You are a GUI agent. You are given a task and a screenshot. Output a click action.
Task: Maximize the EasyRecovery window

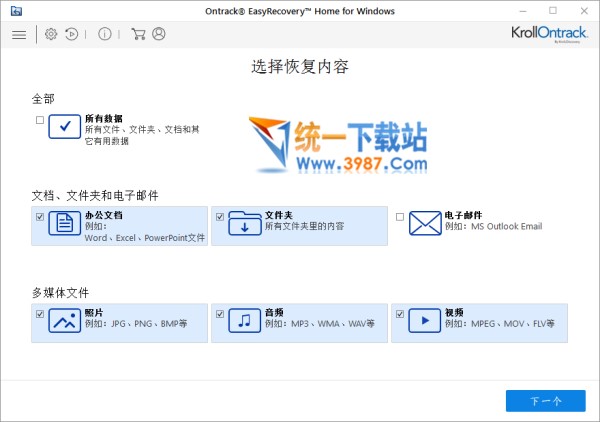[553, 11]
